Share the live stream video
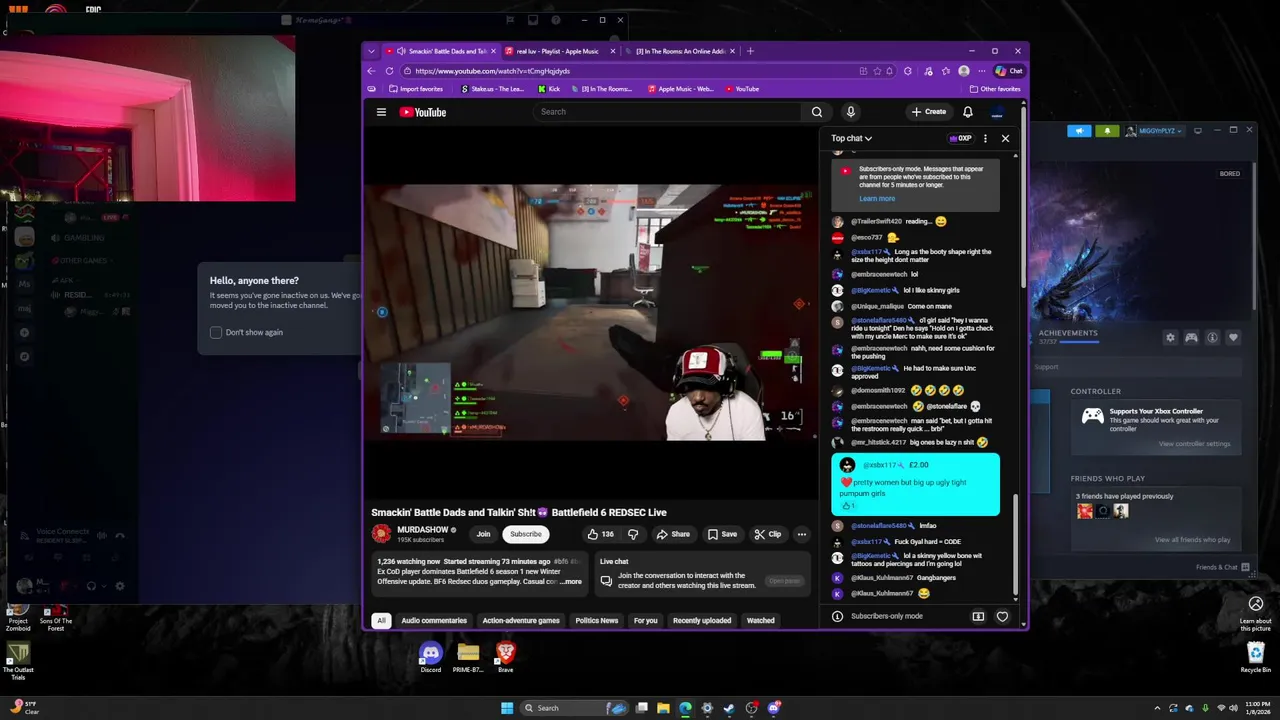1280x720 pixels. pos(673,534)
